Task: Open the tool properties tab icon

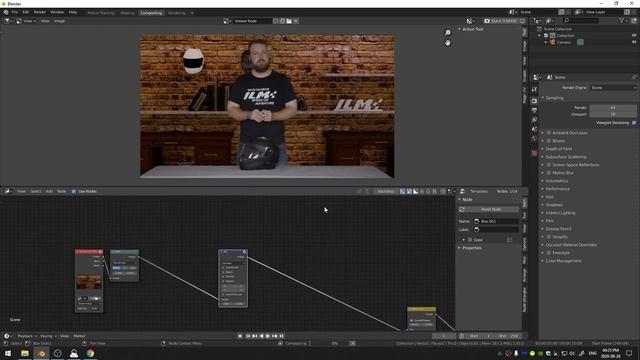Action: pyautogui.click(x=534, y=89)
